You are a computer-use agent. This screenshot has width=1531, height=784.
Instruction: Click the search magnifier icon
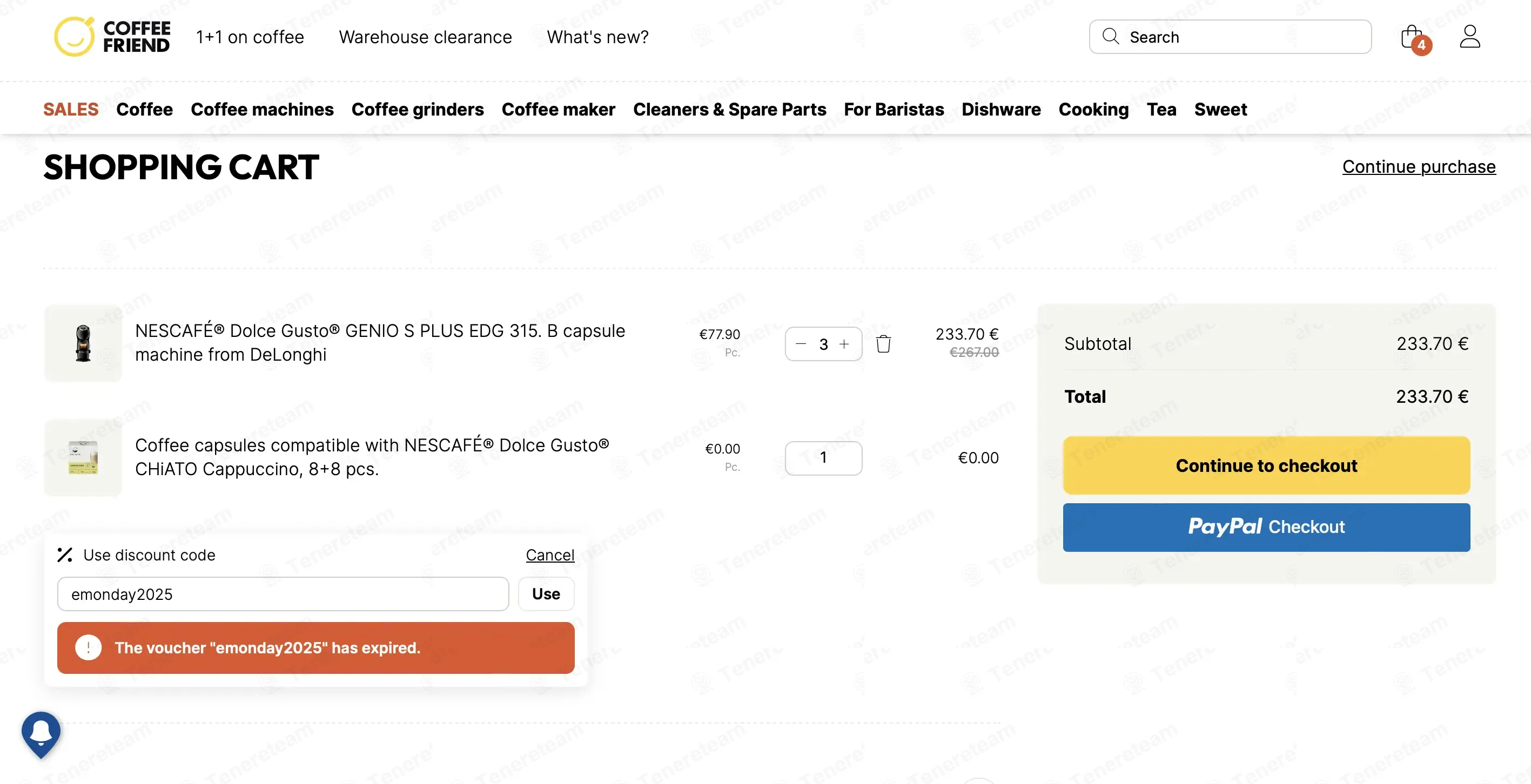pos(1110,36)
